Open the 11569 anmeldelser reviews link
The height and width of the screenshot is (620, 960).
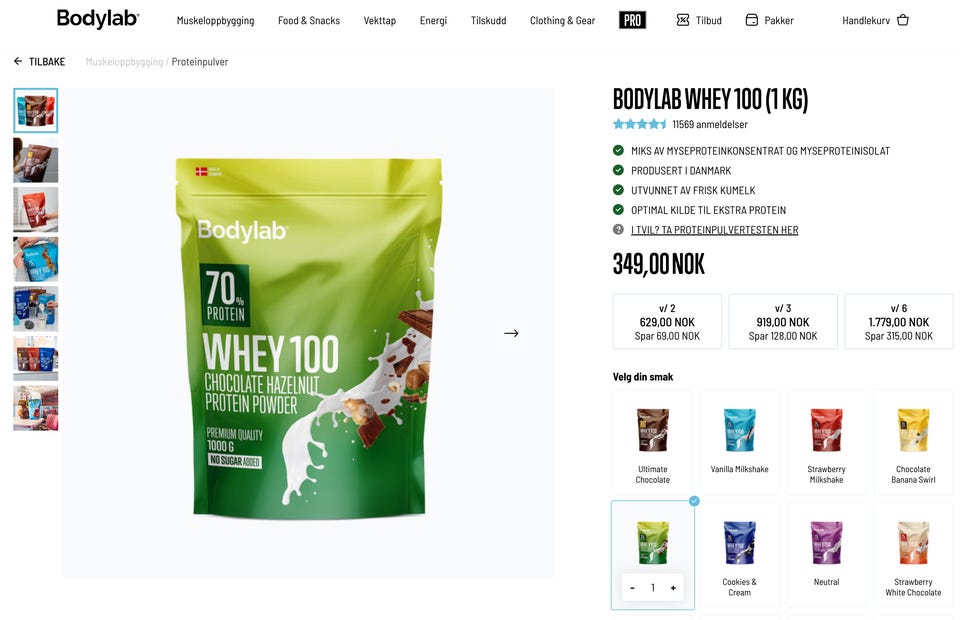(710, 124)
